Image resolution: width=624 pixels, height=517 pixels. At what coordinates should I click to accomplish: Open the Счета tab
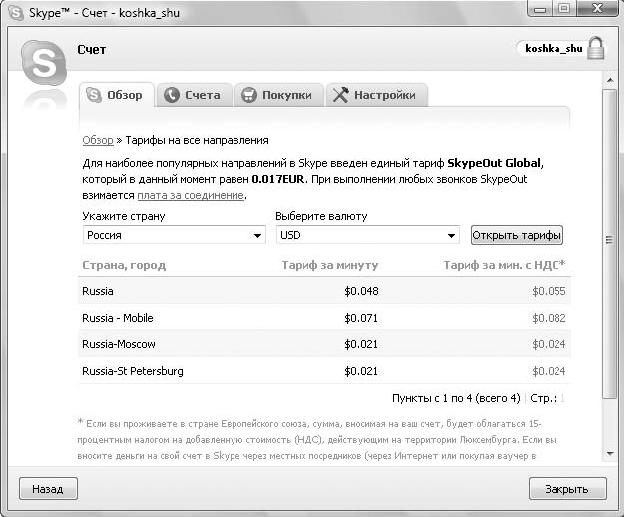(x=194, y=95)
